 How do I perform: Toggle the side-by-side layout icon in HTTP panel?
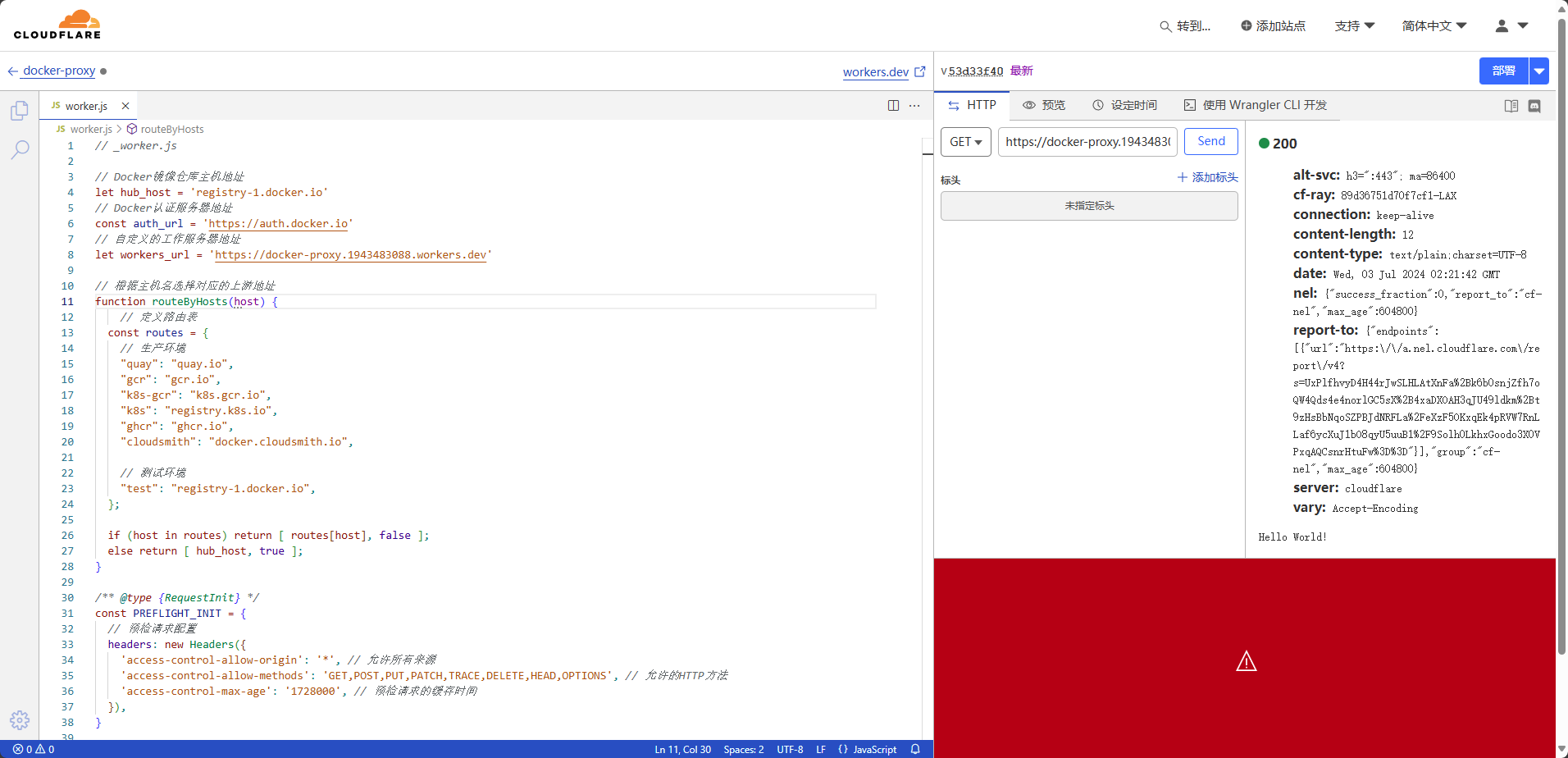1511,106
